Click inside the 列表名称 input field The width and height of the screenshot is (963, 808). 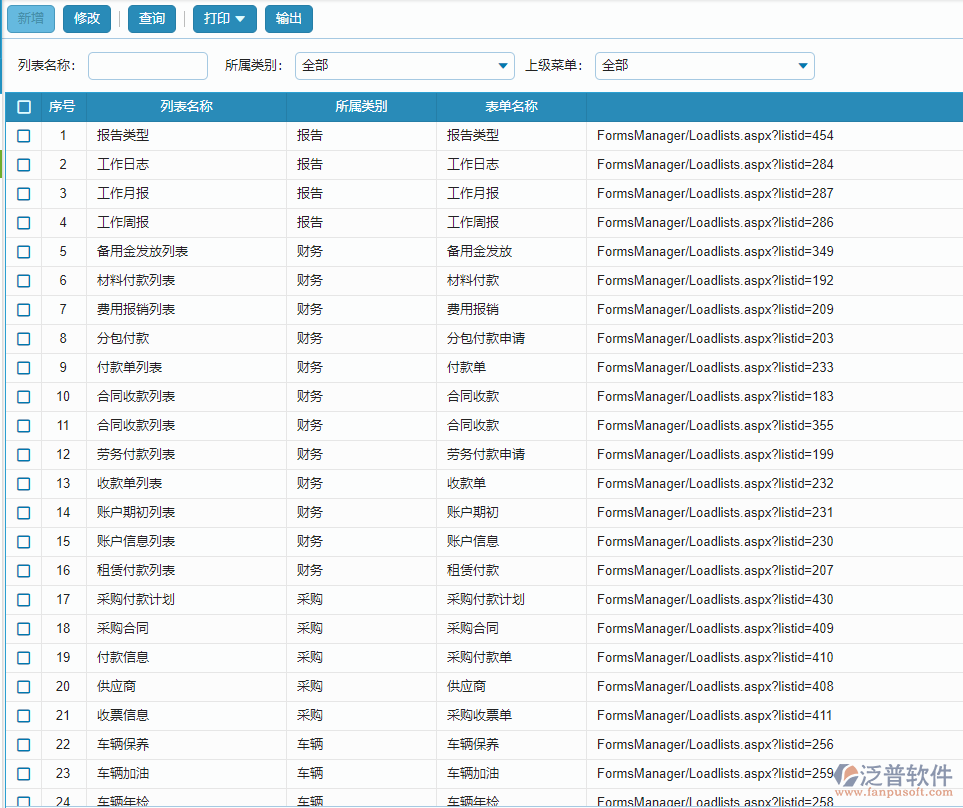tap(147, 66)
